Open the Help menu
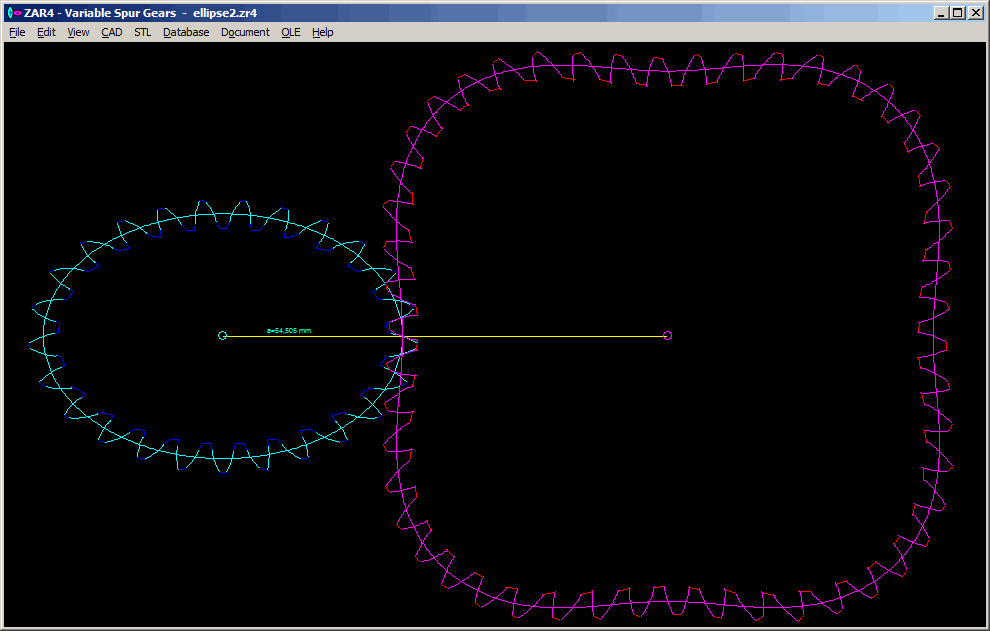 [322, 32]
